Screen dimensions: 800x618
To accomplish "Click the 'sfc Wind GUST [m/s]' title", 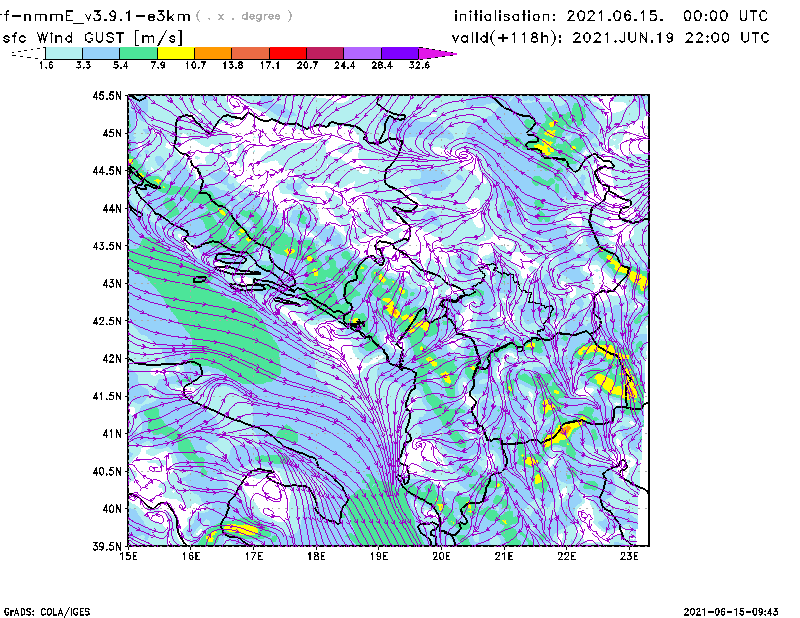I will click(92, 38).
